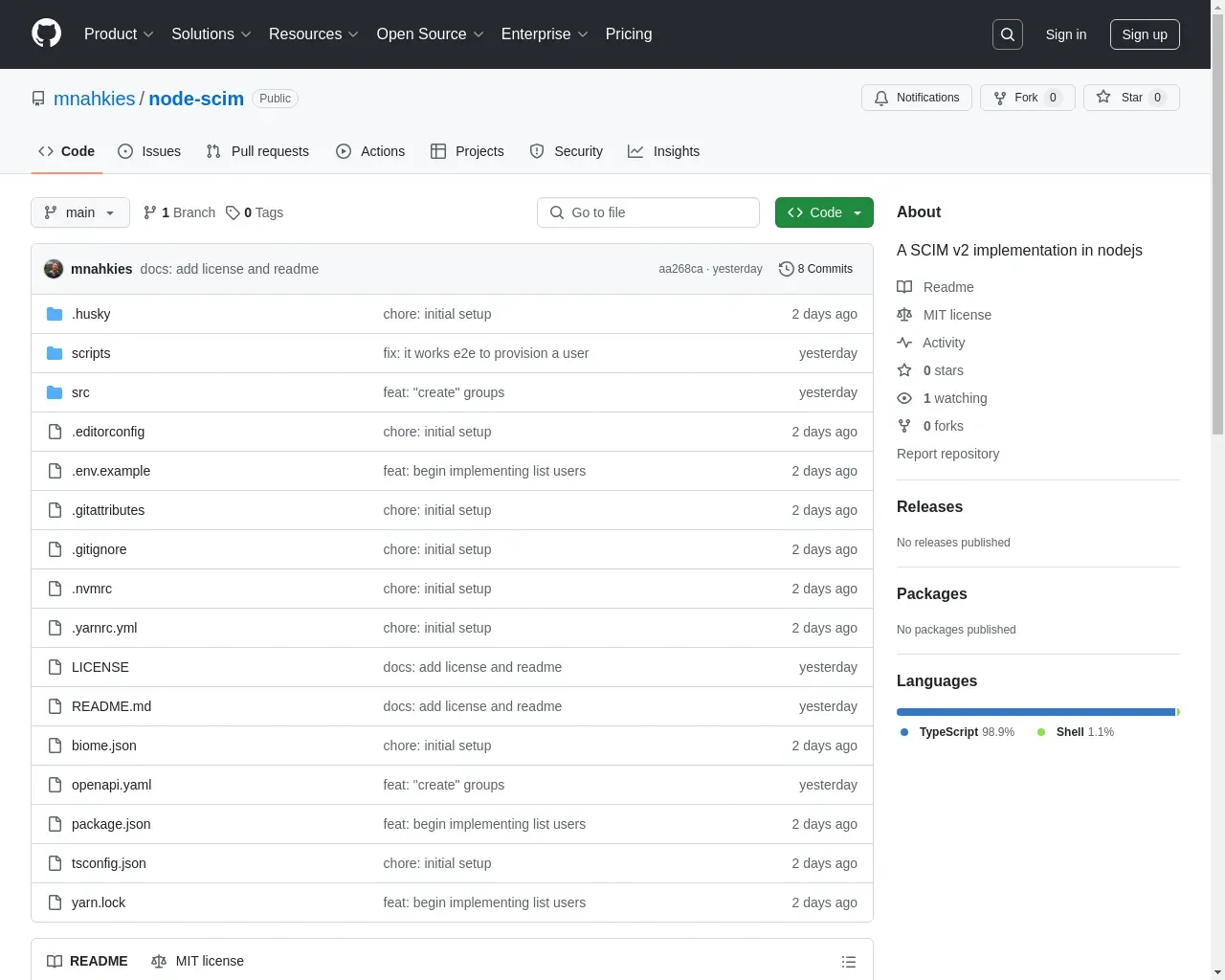Switch to the Issues tab
Screen dimensions: 1225x980
coord(149,151)
